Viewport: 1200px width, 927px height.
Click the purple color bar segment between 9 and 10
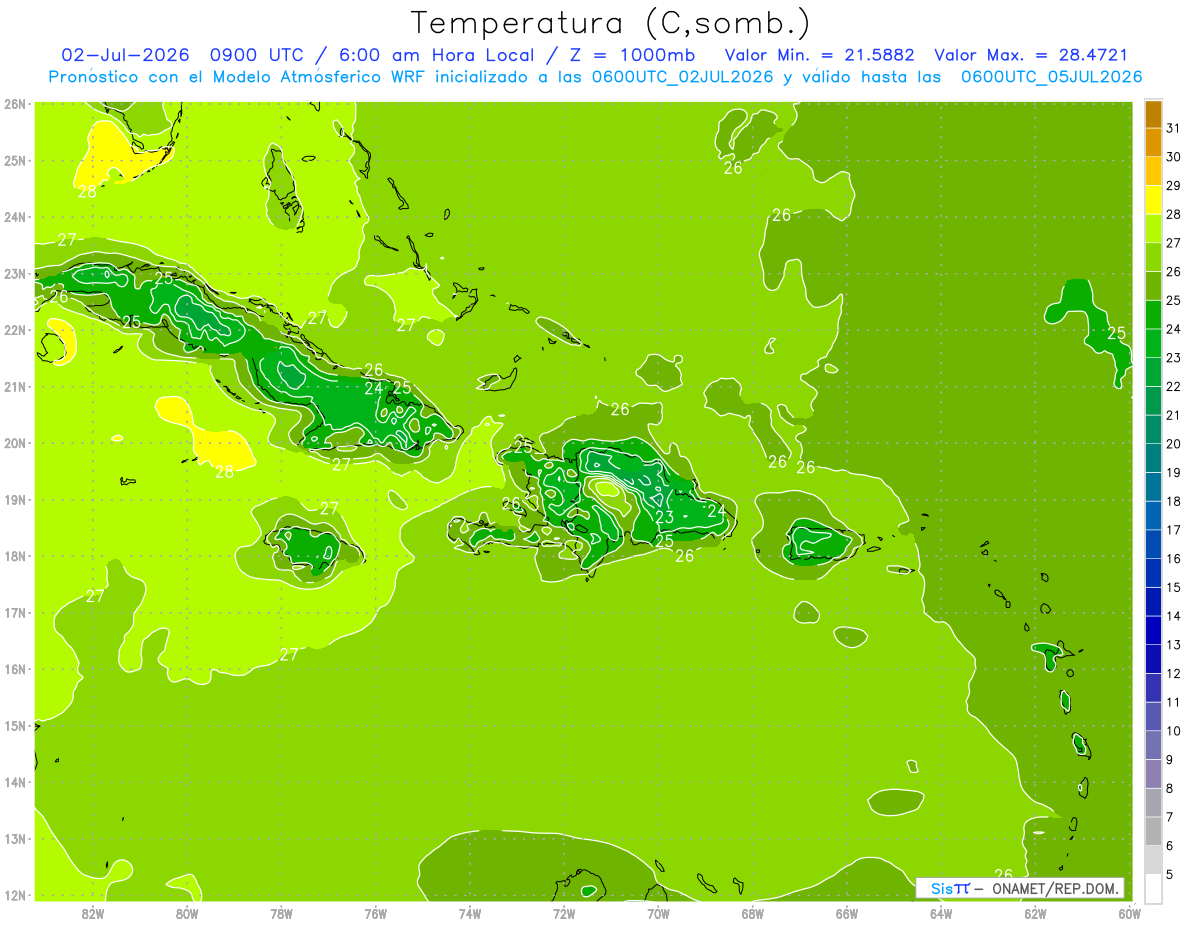coord(1153,745)
